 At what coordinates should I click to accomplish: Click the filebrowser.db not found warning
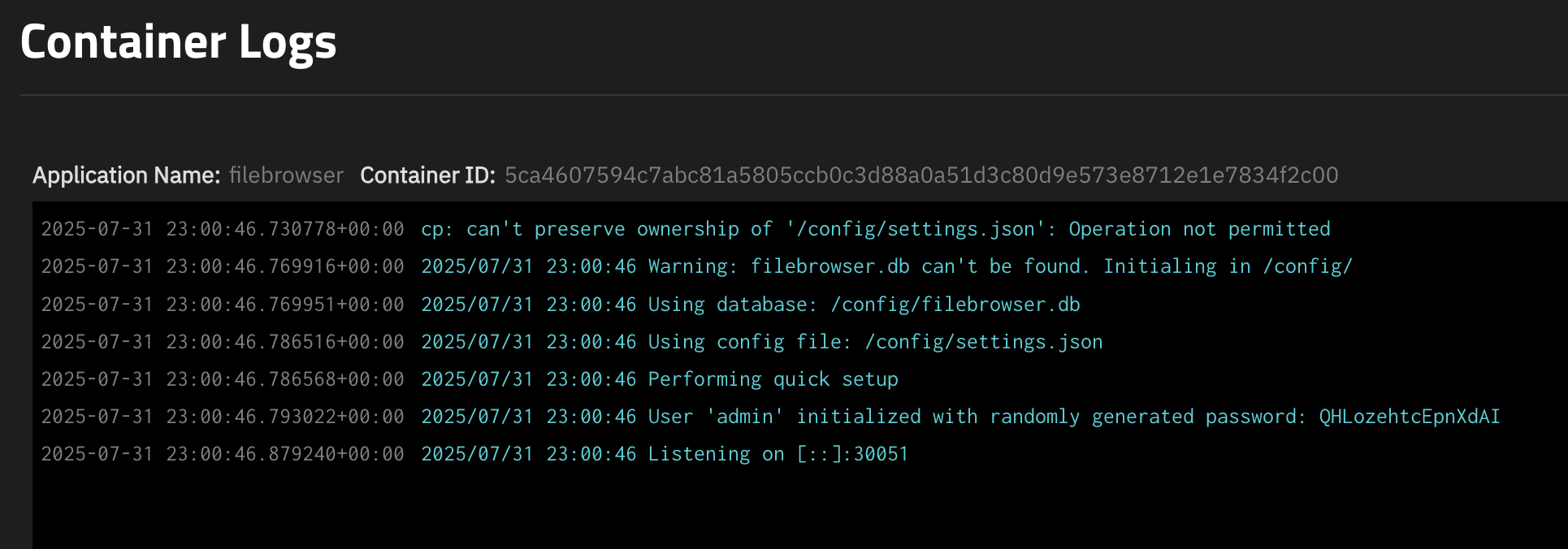886,267
